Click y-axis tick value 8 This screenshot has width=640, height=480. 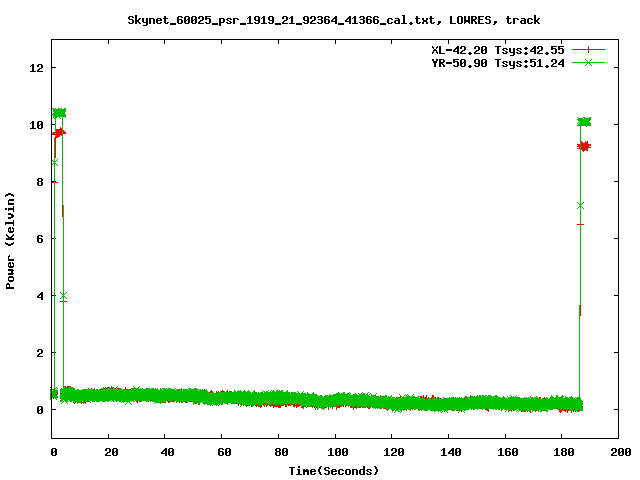pyautogui.click(x=40, y=182)
